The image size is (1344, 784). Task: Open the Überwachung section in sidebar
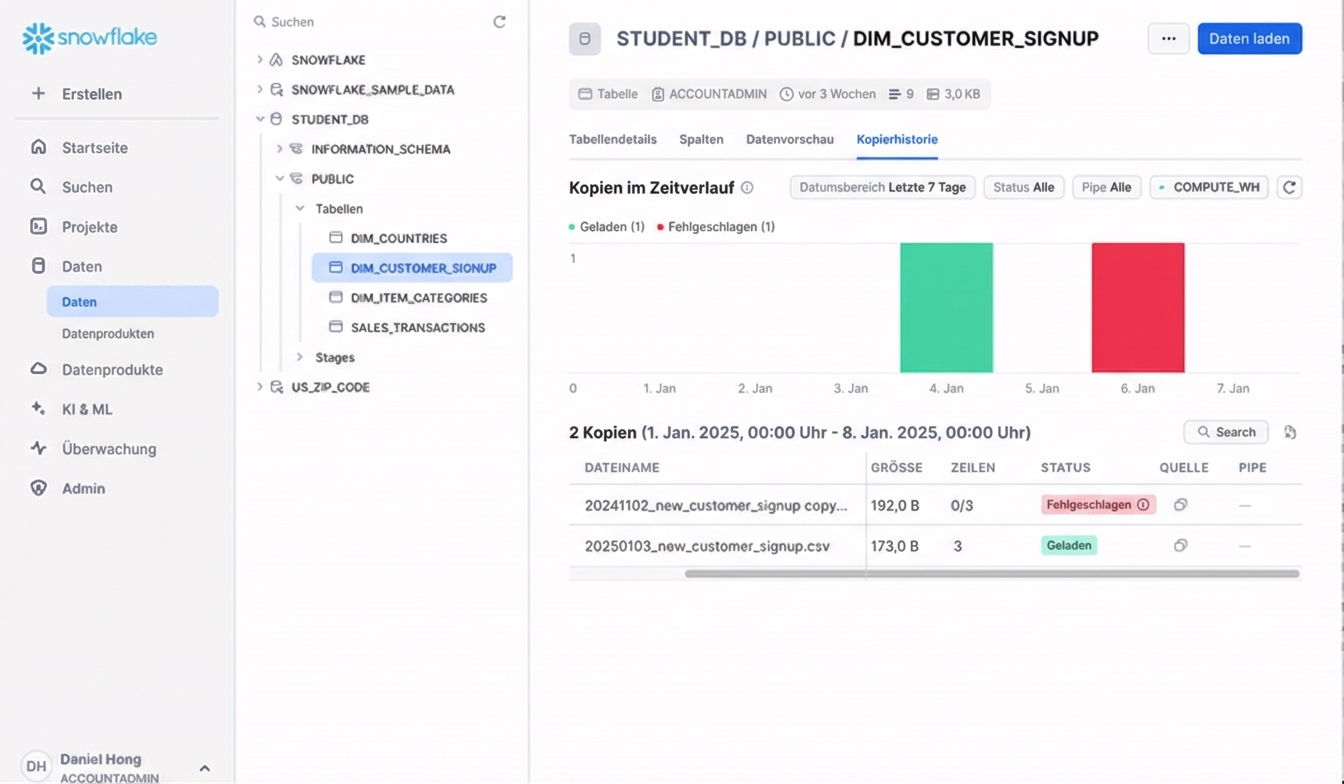108,449
